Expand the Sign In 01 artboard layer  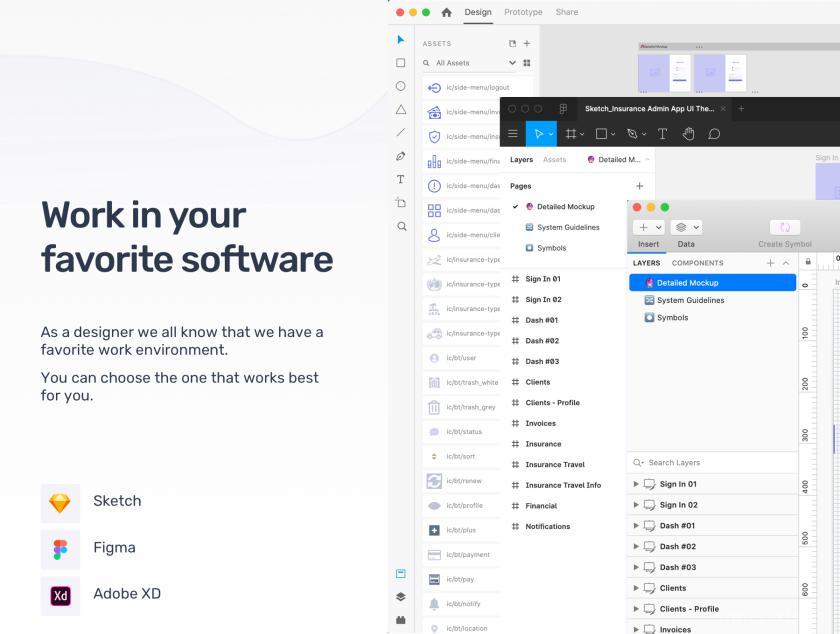636,484
